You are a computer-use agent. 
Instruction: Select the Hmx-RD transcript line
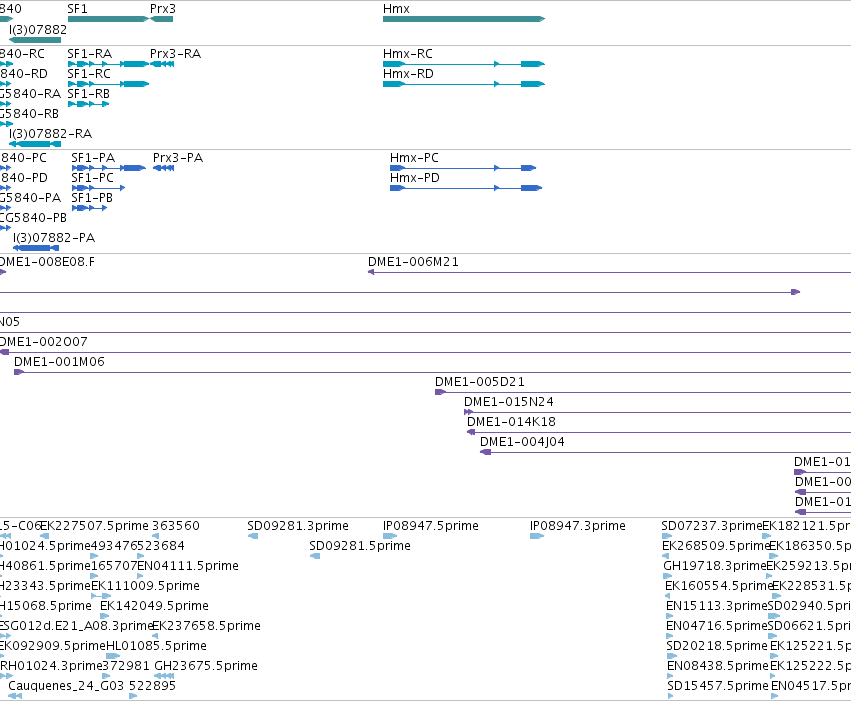coord(464,84)
